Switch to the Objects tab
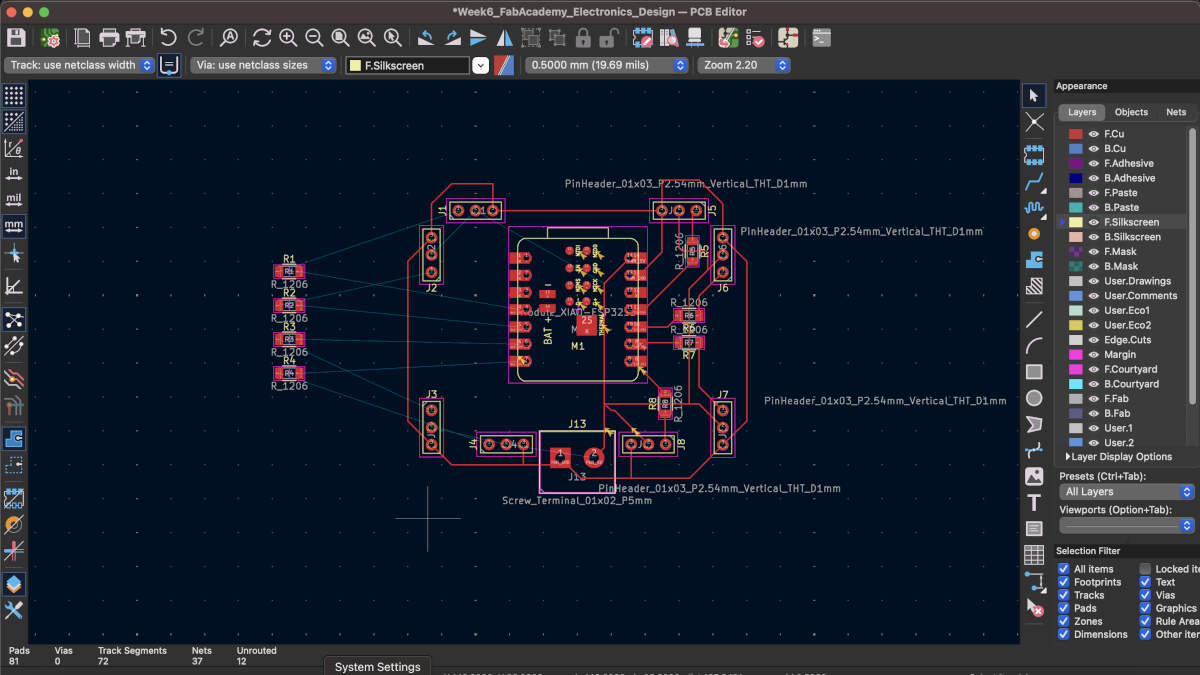 coord(1131,112)
